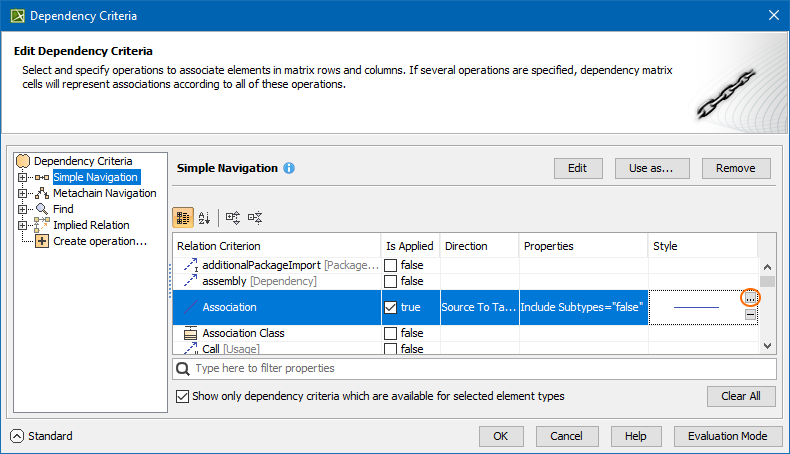
Task: Click the alphabetical sort toolbar icon
Action: point(205,217)
